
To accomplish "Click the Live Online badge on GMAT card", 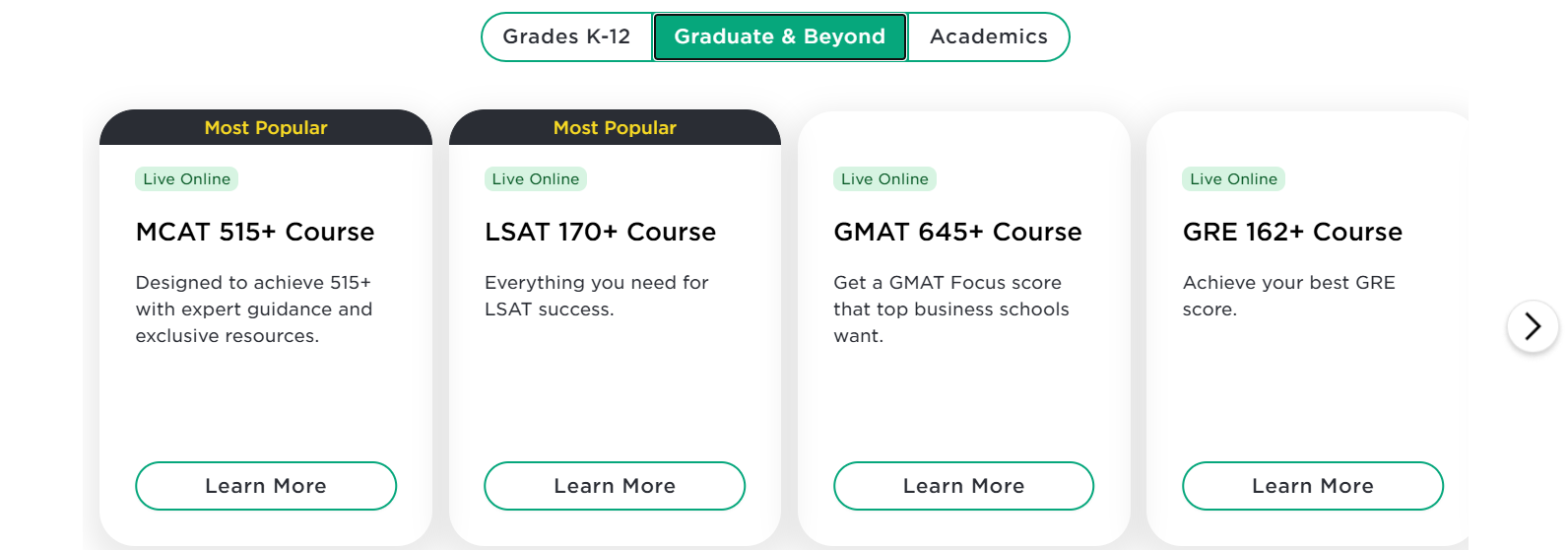I will pyautogui.click(x=884, y=179).
